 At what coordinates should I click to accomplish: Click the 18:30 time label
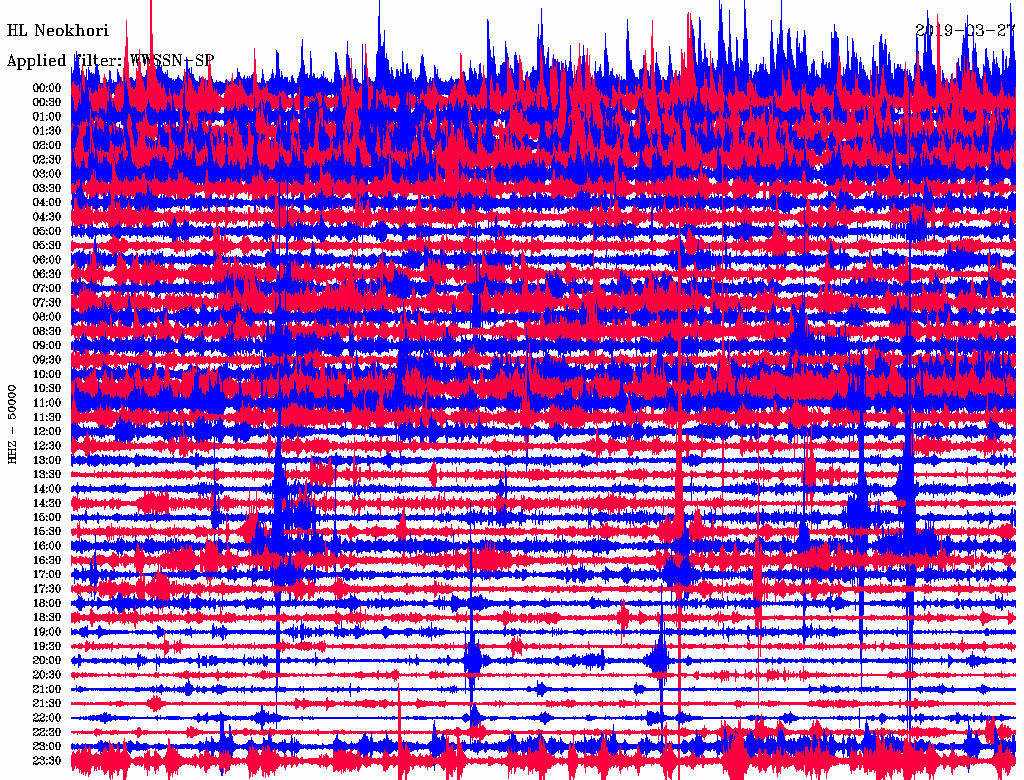(x=47, y=618)
